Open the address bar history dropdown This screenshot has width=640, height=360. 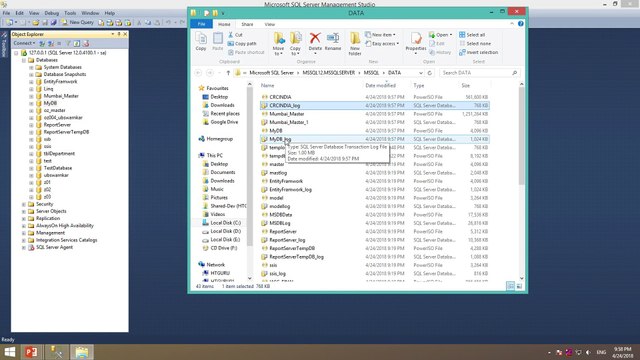(x=421, y=73)
